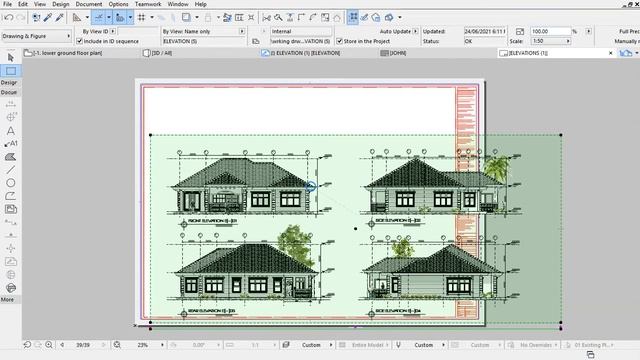Click the Undo arrow icon
This screenshot has height=360, width=640.
click(x=8, y=18)
